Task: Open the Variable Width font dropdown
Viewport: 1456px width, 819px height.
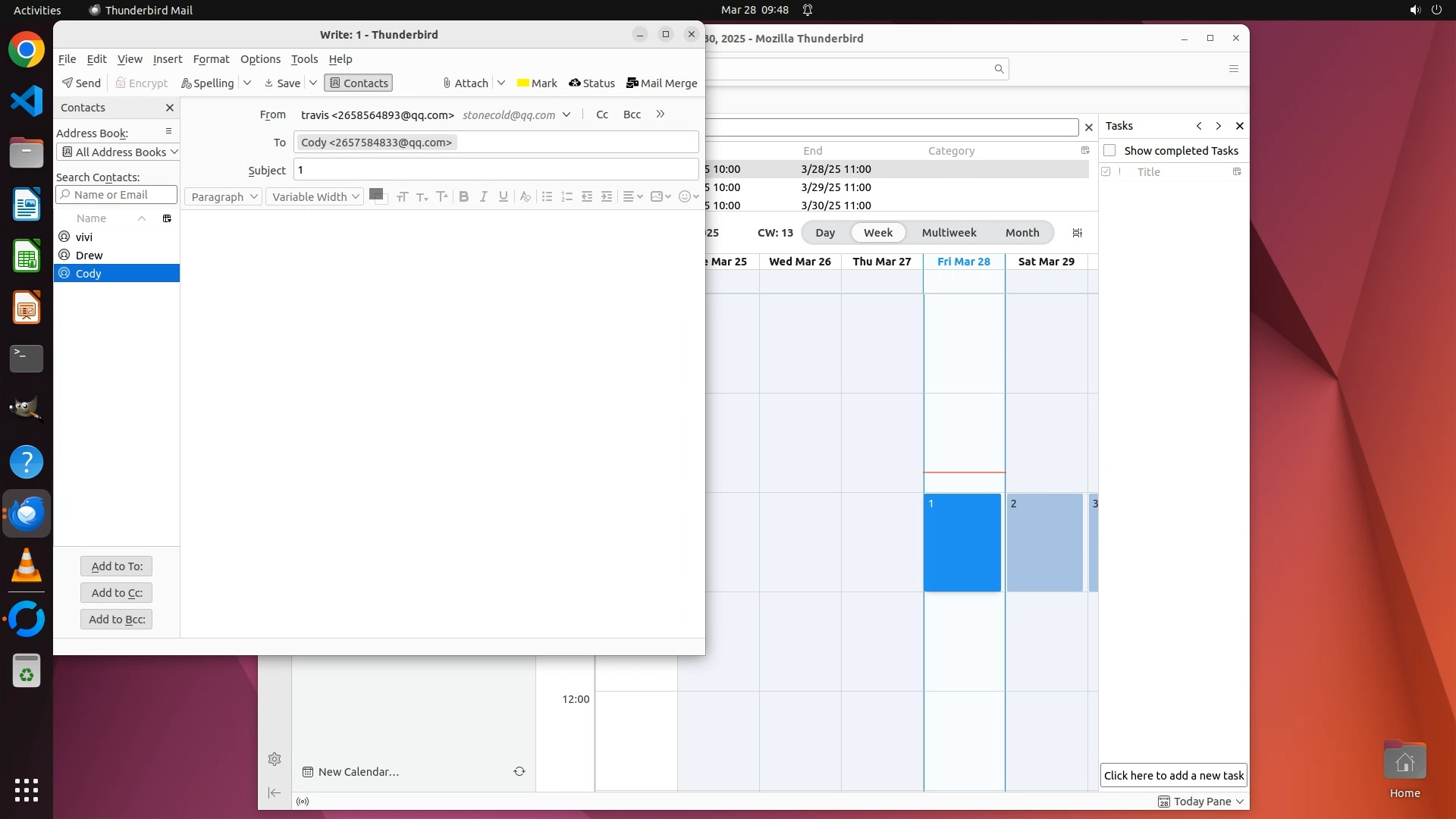Action: (315, 197)
